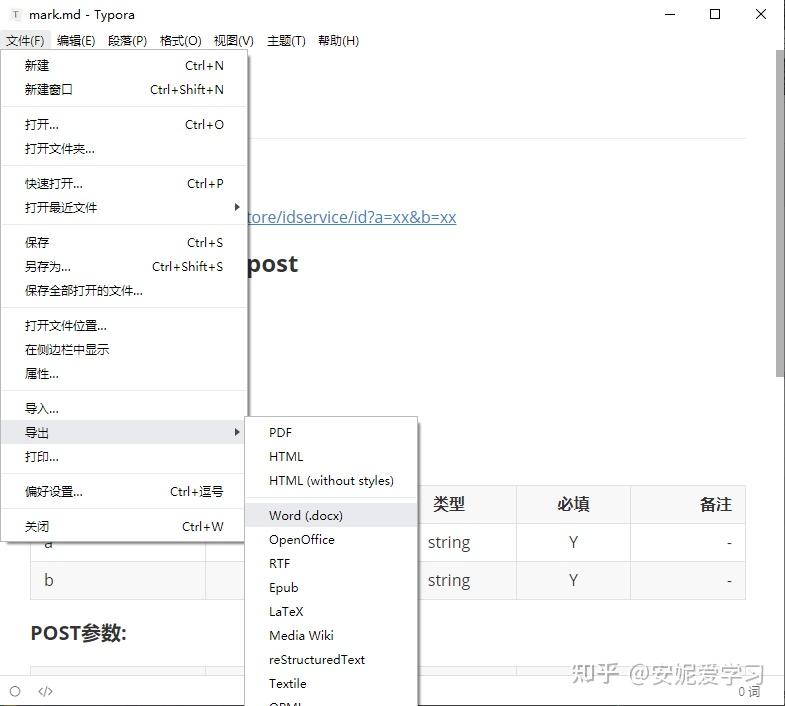Minimize the Typora window
This screenshot has height=706, width=785.
click(670, 15)
